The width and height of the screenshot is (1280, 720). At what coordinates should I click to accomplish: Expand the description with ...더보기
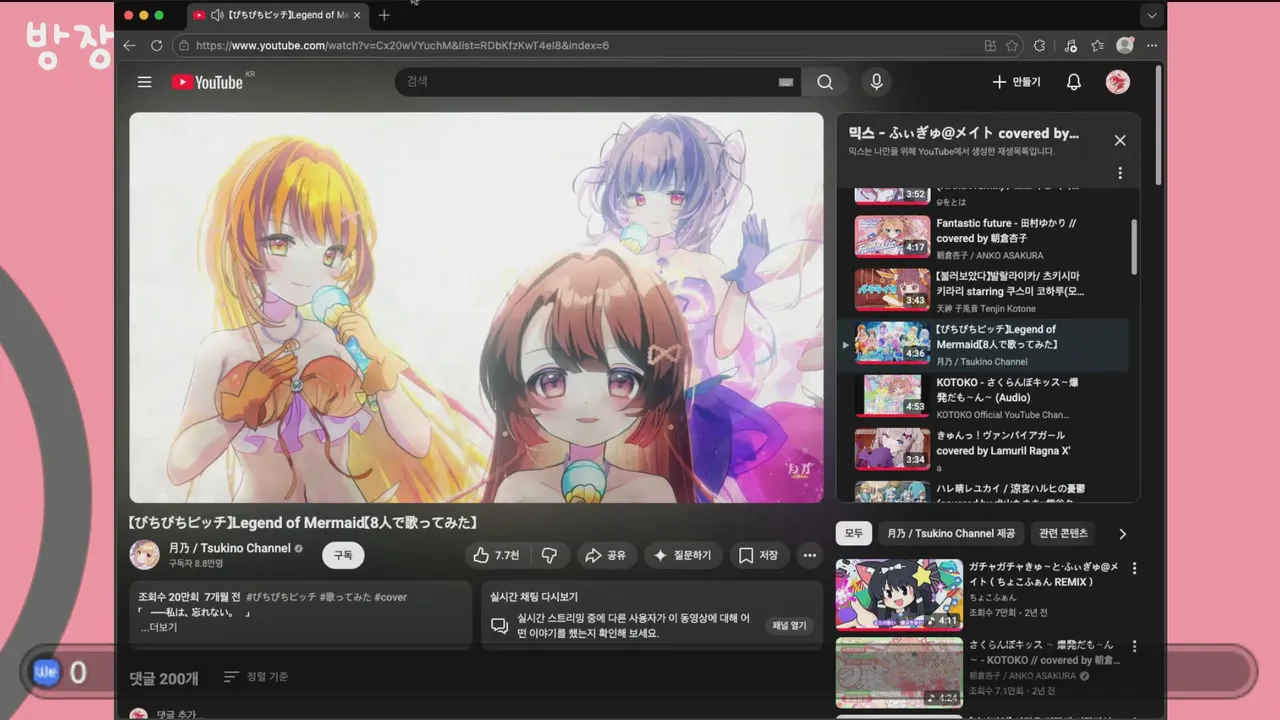tap(159, 627)
